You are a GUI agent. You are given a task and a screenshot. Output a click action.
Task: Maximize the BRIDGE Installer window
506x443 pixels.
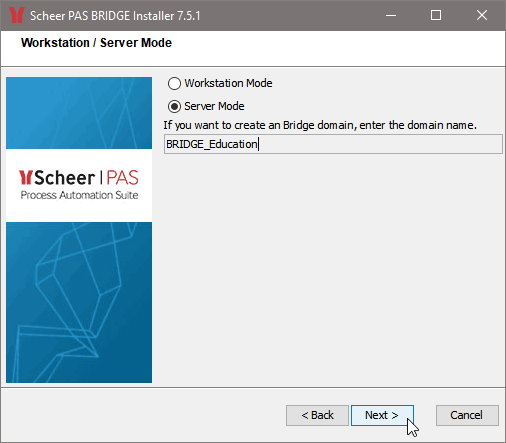coord(436,15)
